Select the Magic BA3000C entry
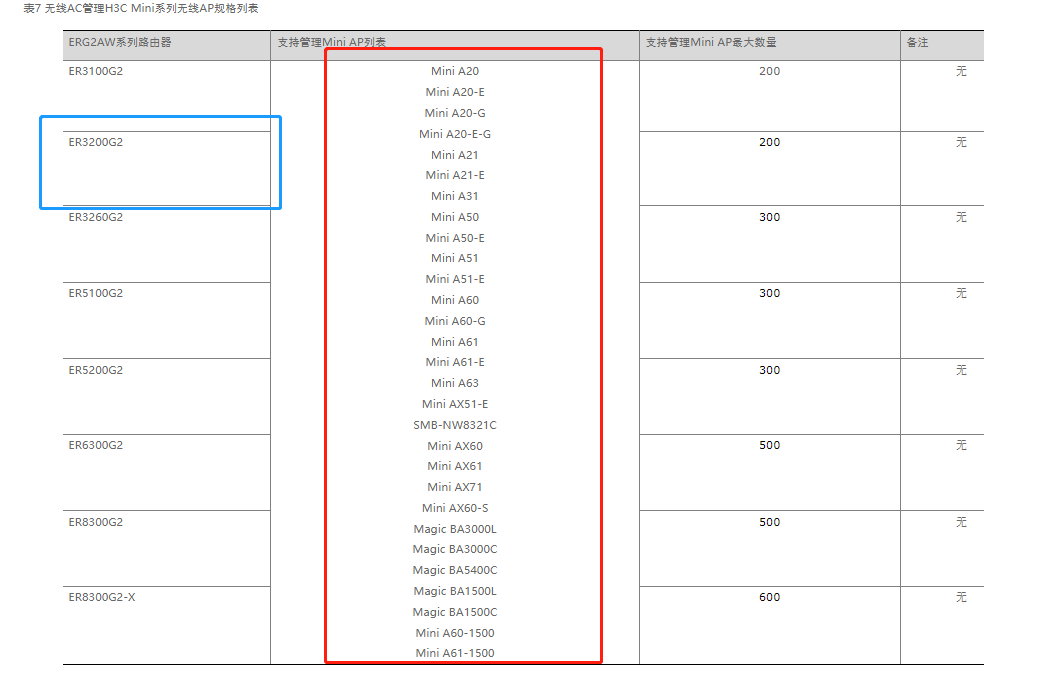 click(x=455, y=550)
